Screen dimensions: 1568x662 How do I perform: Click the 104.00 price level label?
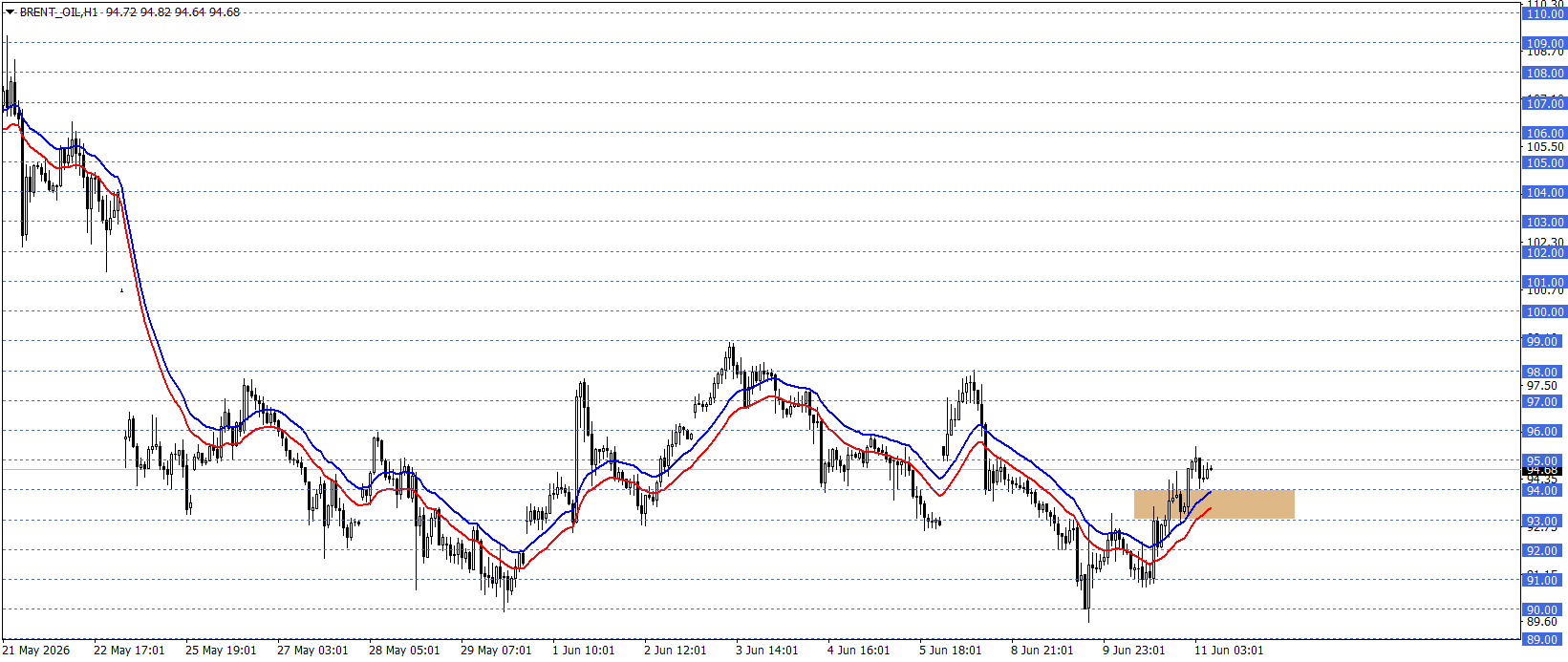tap(1544, 193)
